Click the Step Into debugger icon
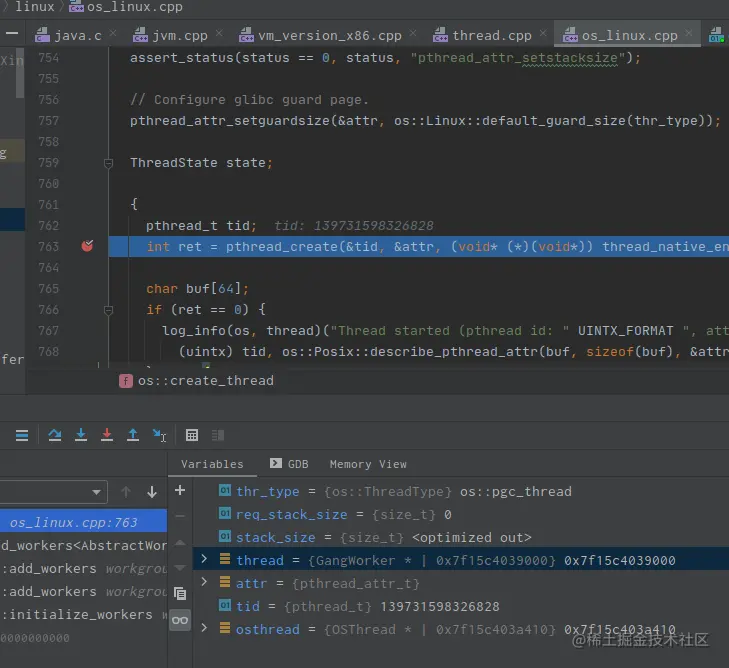The height and width of the screenshot is (668, 729). pos(81,435)
